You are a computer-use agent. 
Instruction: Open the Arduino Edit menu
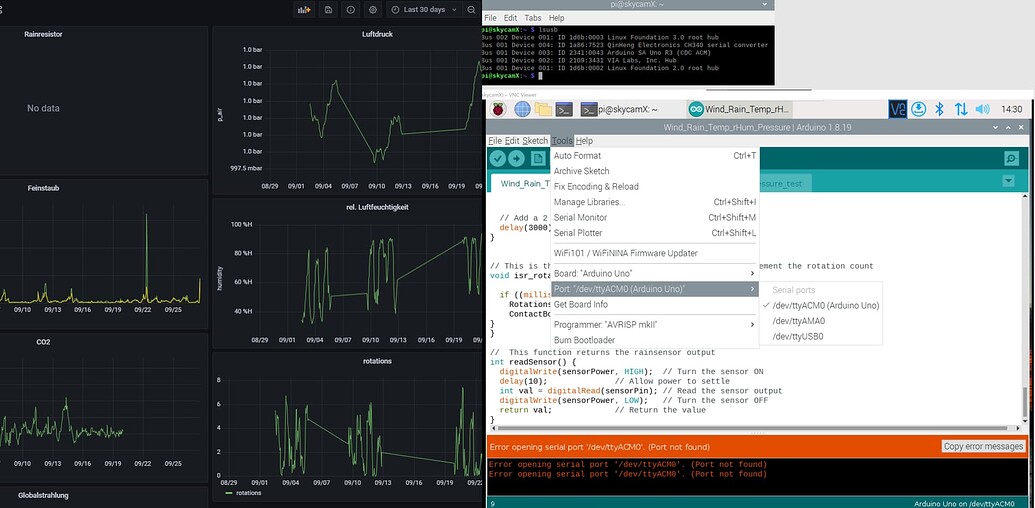512,141
